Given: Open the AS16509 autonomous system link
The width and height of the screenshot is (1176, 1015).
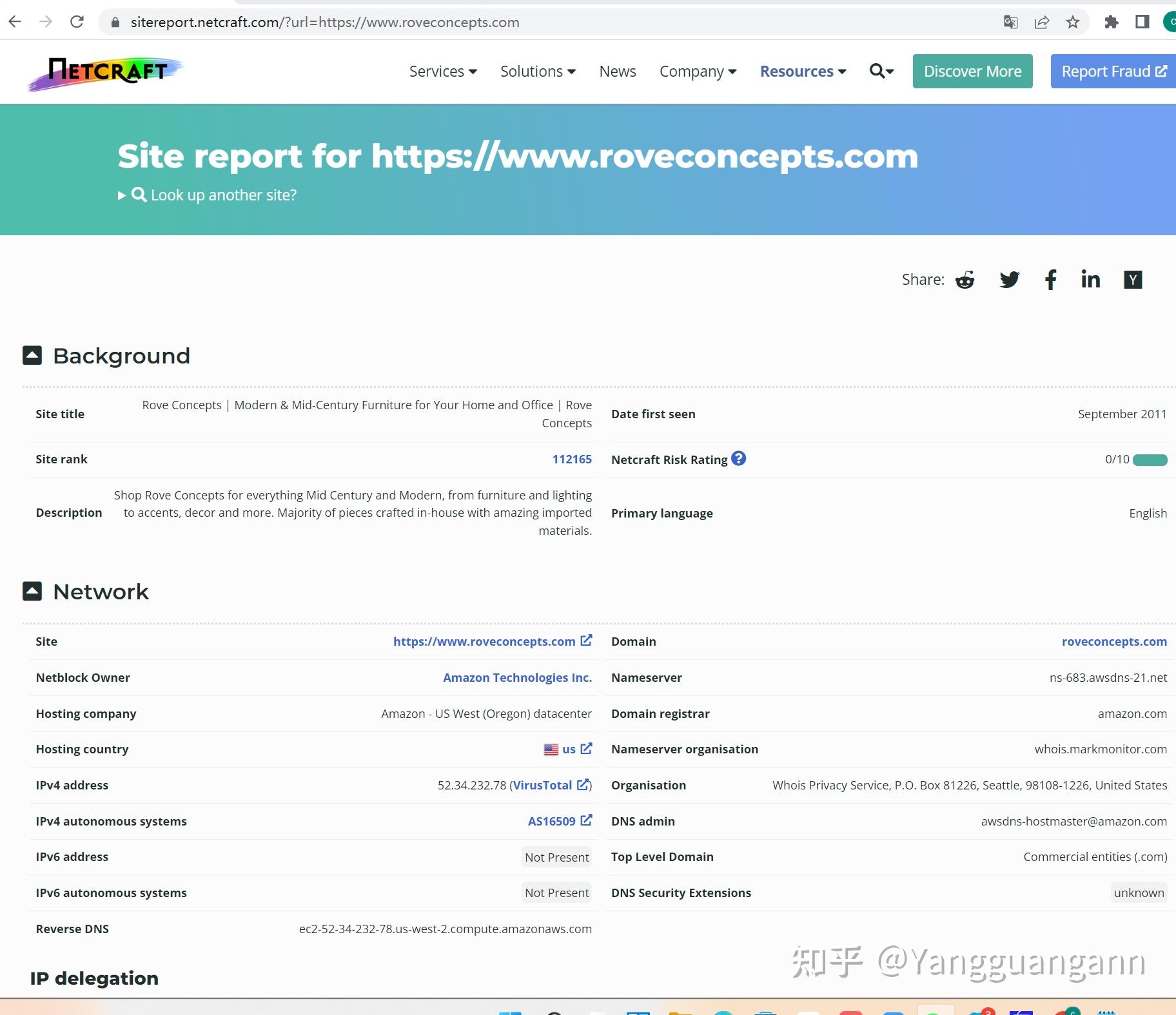Looking at the screenshot, I should (x=560, y=821).
